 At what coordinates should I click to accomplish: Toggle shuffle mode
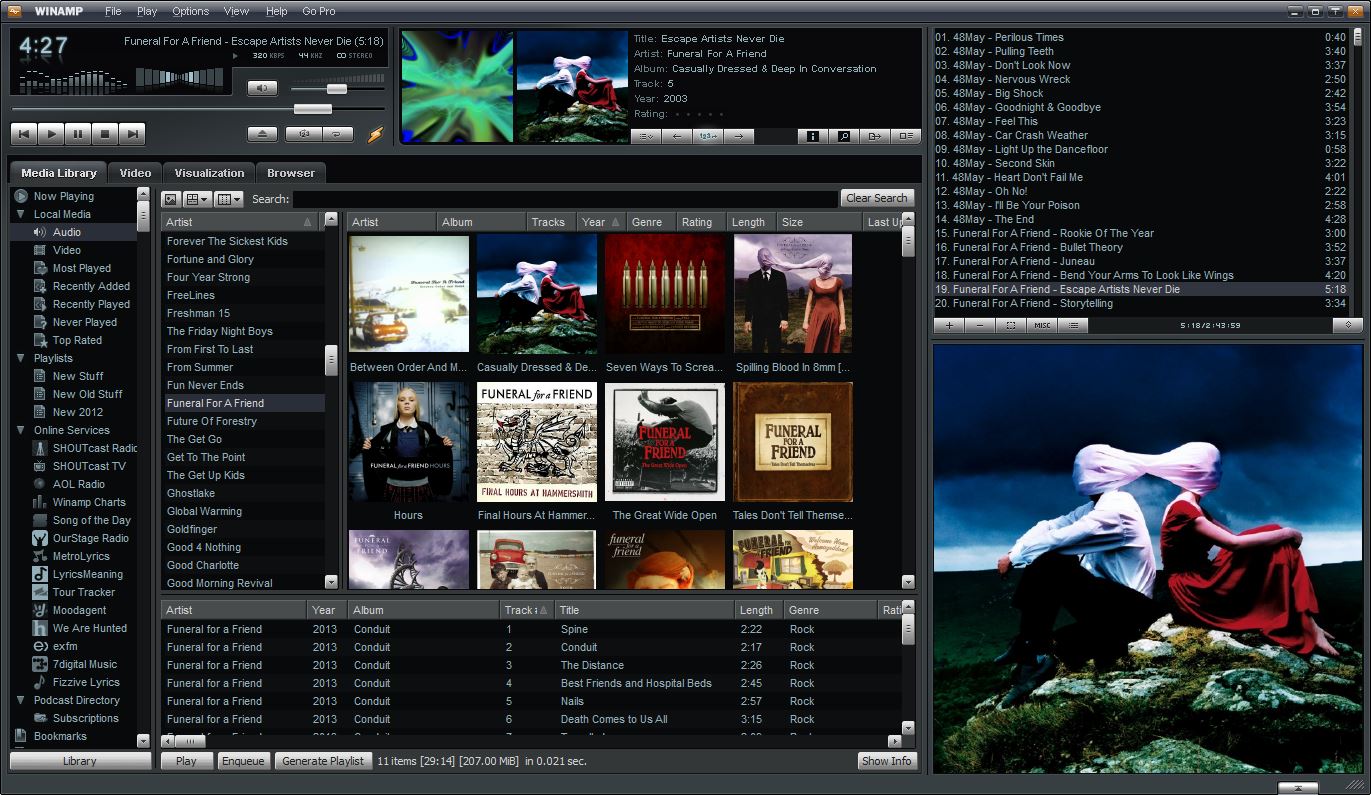(303, 133)
